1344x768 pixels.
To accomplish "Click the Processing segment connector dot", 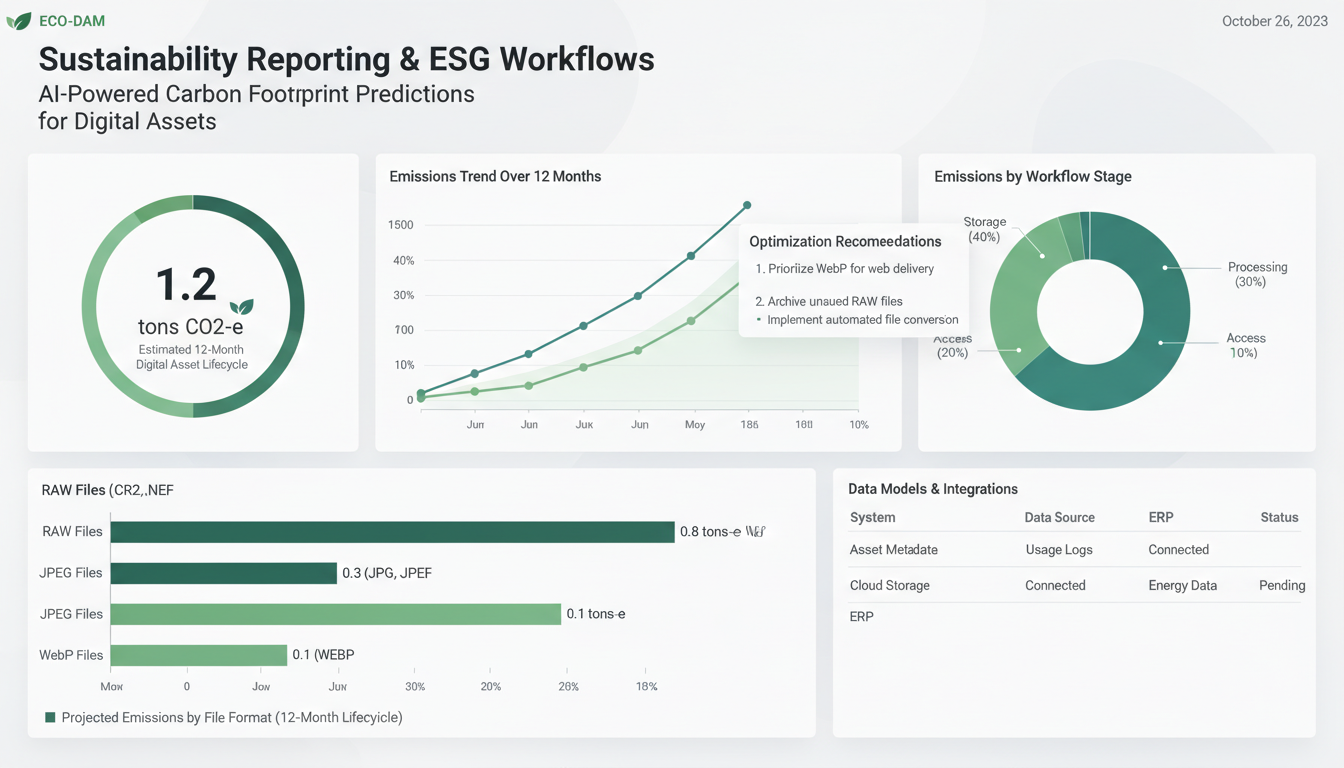I will 1163,267.
